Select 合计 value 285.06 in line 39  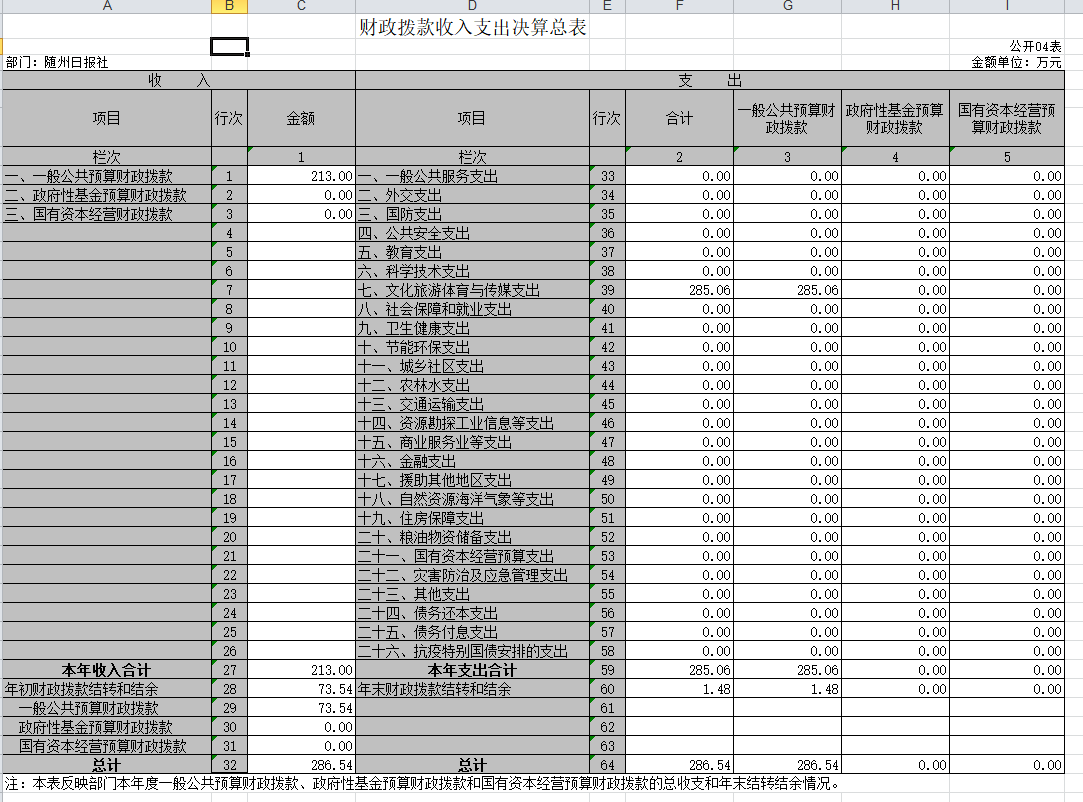click(679, 290)
